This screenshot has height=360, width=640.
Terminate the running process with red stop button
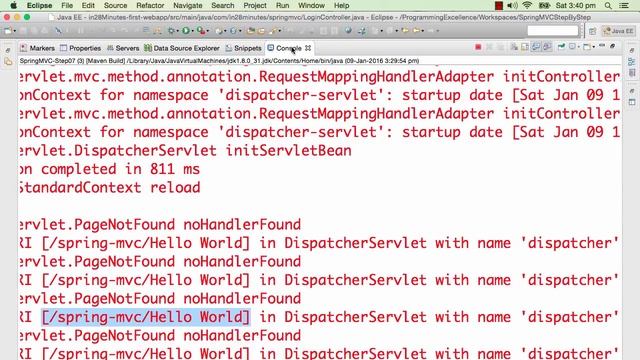tap(478, 47)
